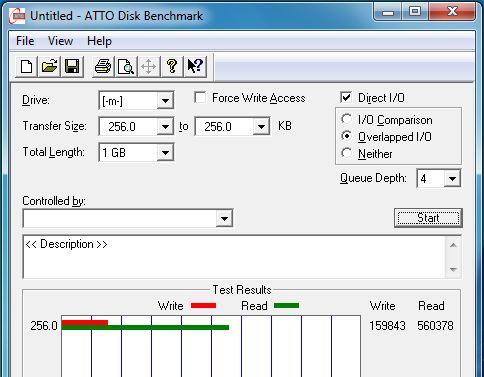Screen dimensions: 484x377
Task: Click the Test Results group heading
Action: (x=242, y=290)
